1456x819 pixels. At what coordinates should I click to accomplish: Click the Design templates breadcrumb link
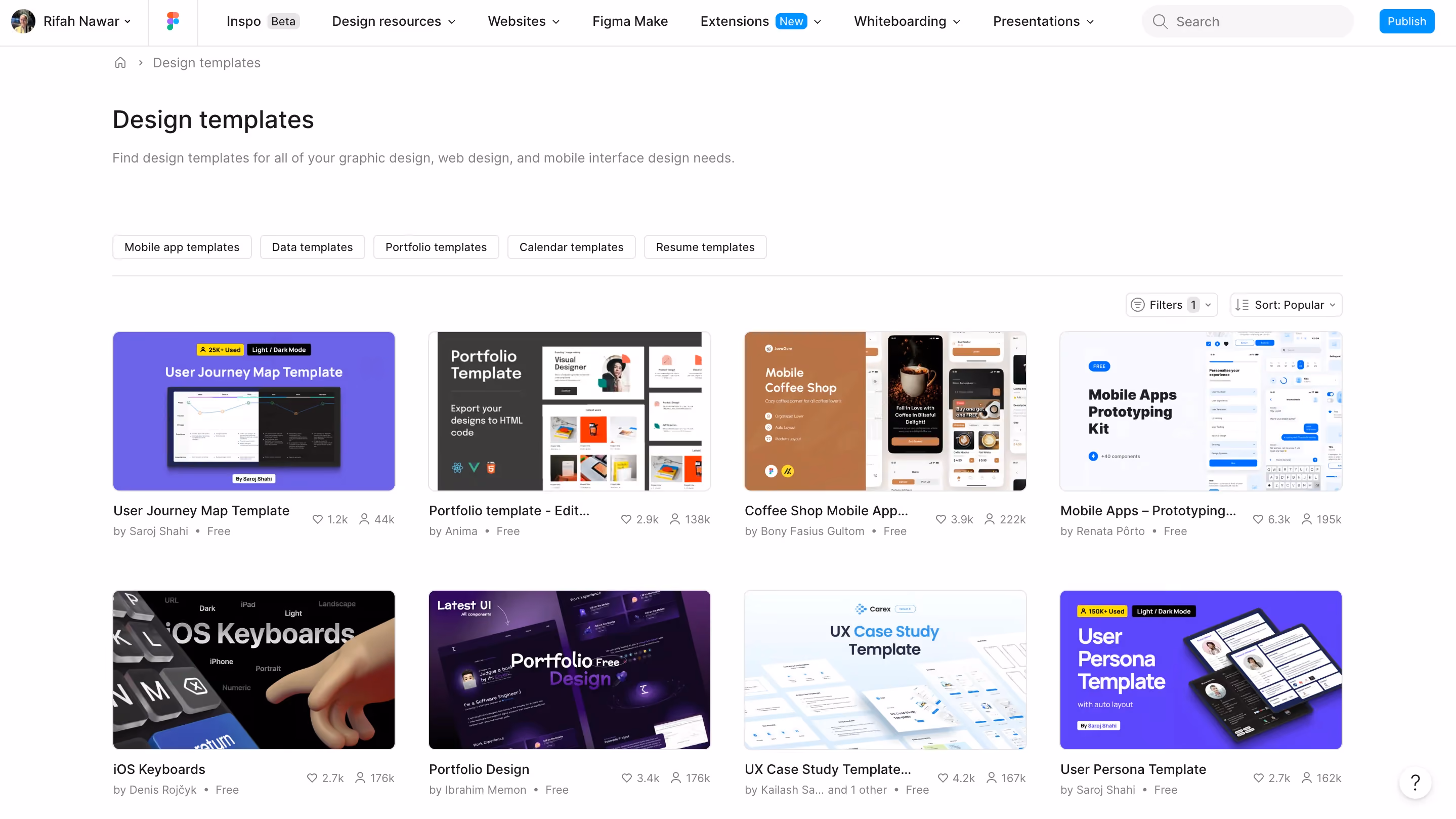(x=207, y=63)
